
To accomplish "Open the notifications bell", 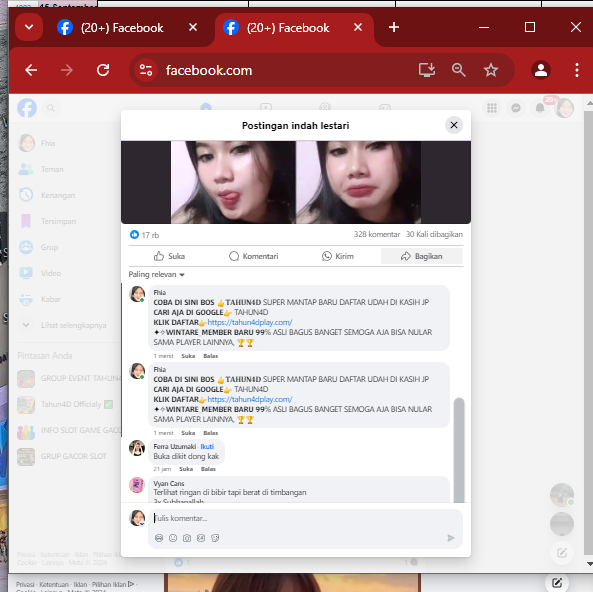I will pos(540,108).
